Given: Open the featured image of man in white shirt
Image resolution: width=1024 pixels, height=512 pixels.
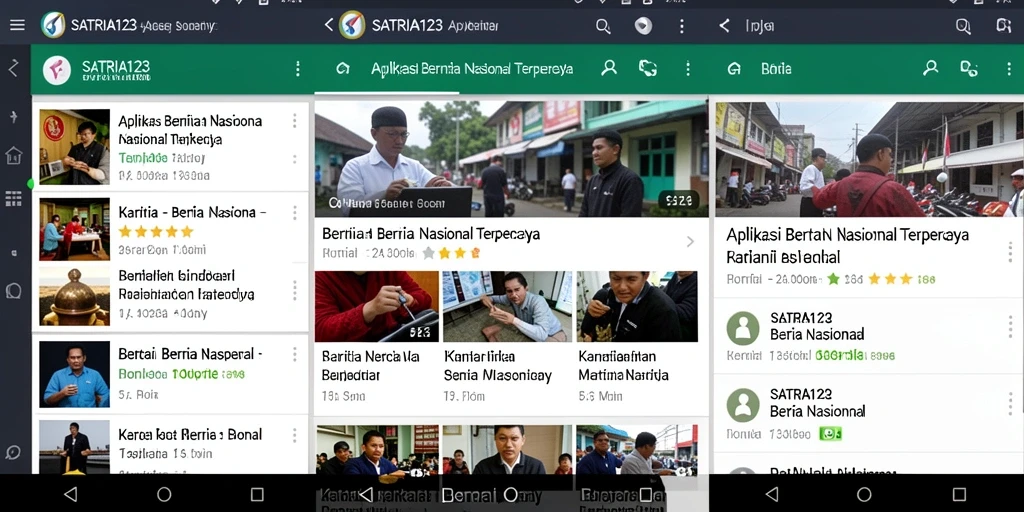Looking at the screenshot, I should pos(511,159).
